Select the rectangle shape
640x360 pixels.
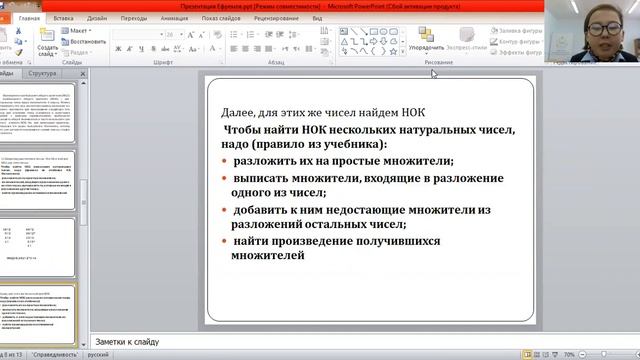(373, 31)
